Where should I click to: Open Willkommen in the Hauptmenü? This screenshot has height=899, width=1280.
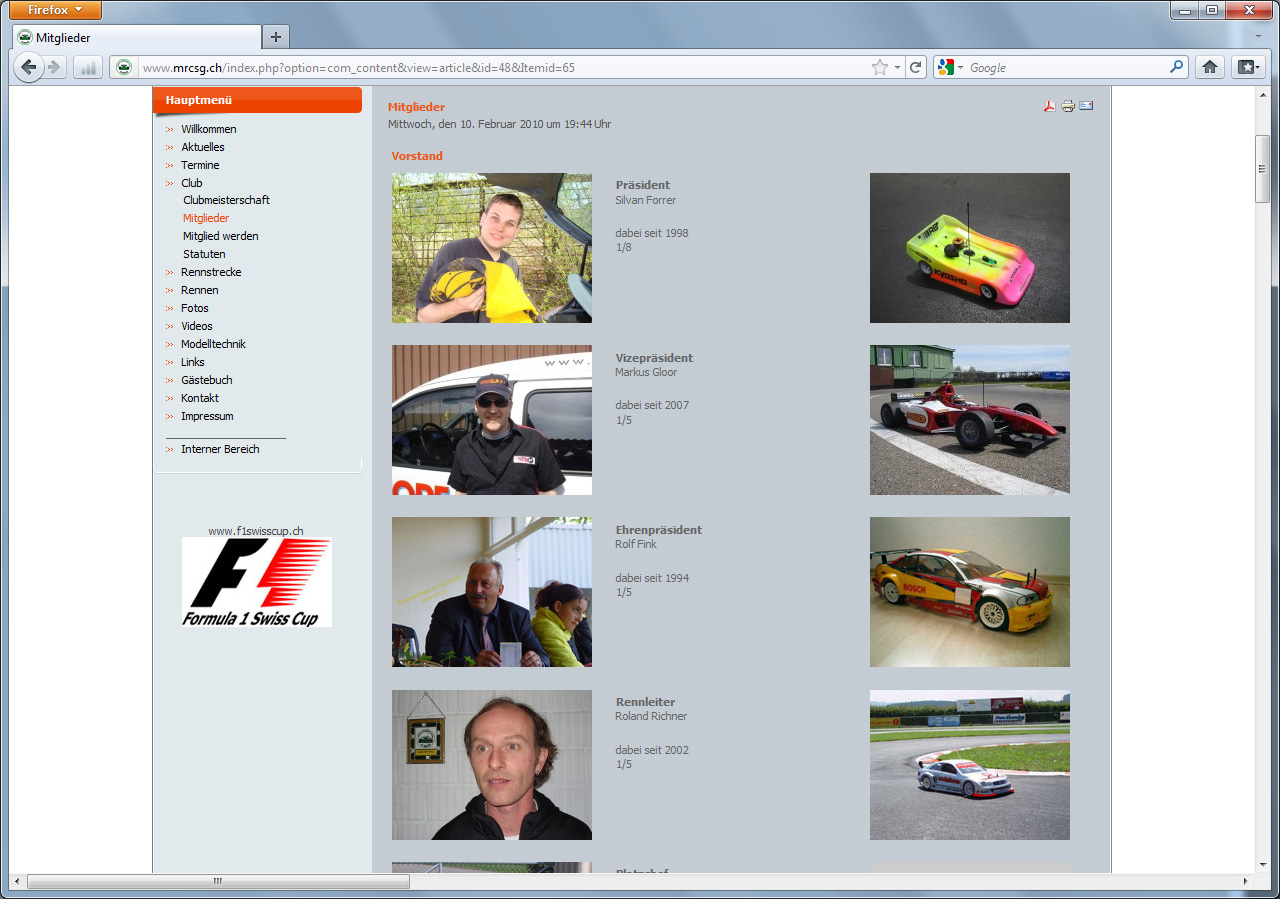point(208,129)
